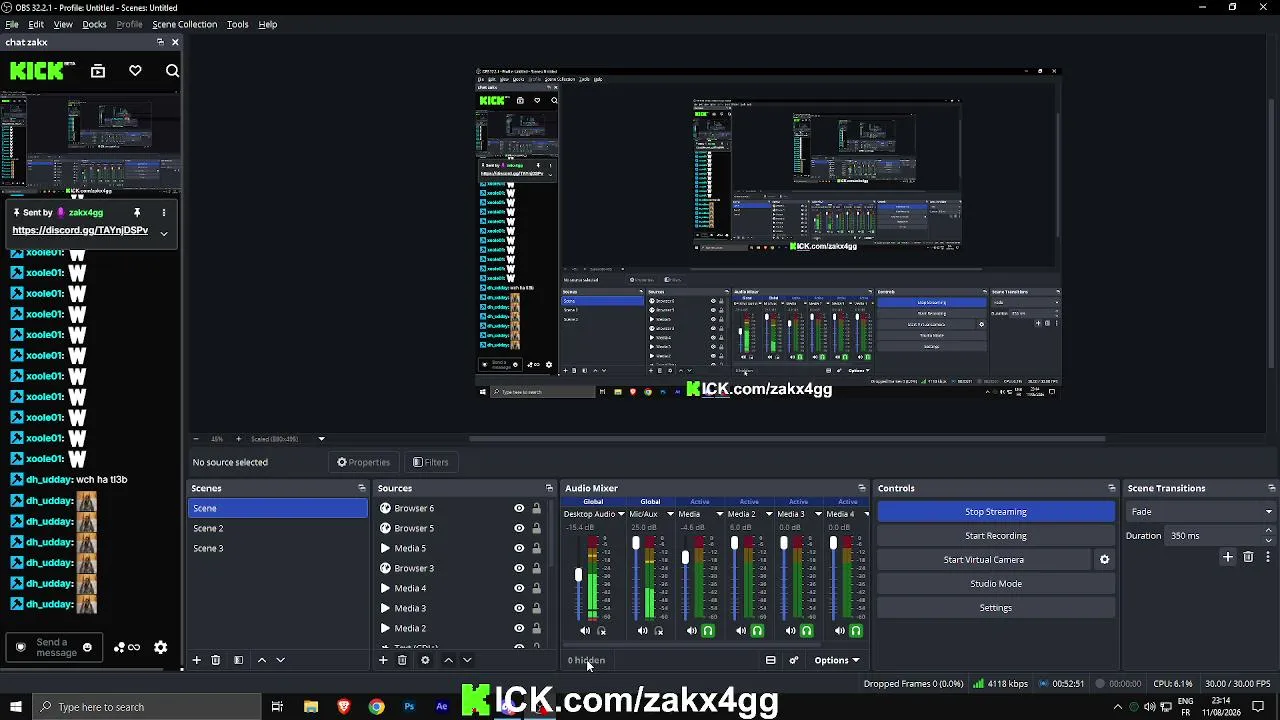The image size is (1280, 720).
Task: Open the pinned discord.gg link
Action: [x=80, y=231]
